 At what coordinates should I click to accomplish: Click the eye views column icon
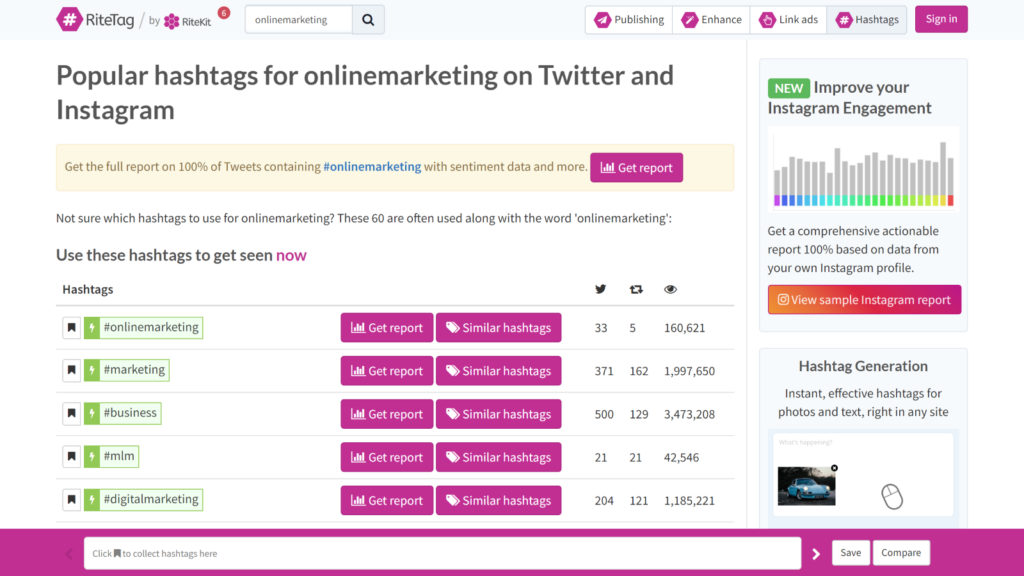[670, 289]
